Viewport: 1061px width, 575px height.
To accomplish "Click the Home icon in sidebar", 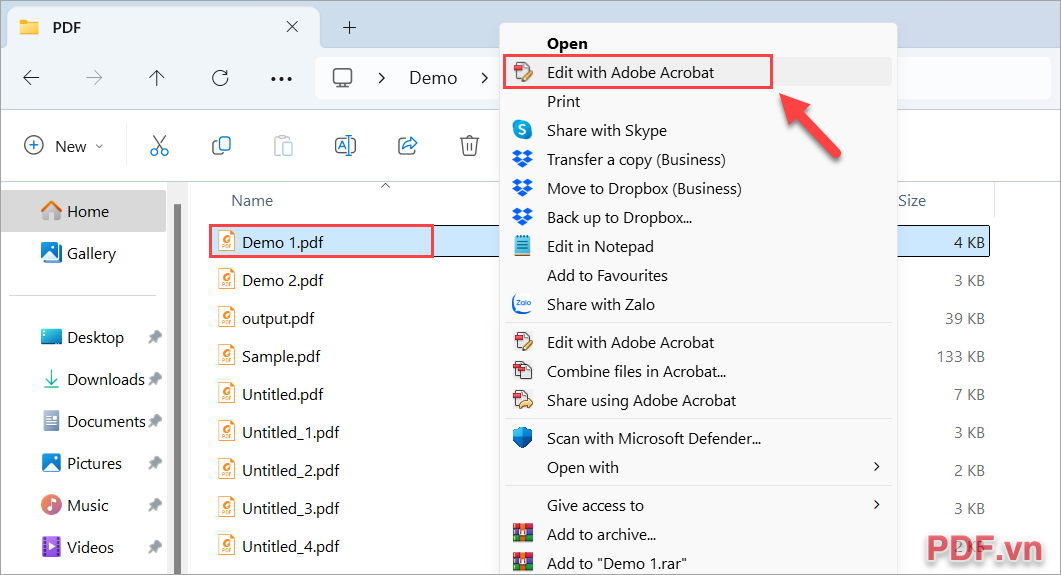I will point(51,211).
